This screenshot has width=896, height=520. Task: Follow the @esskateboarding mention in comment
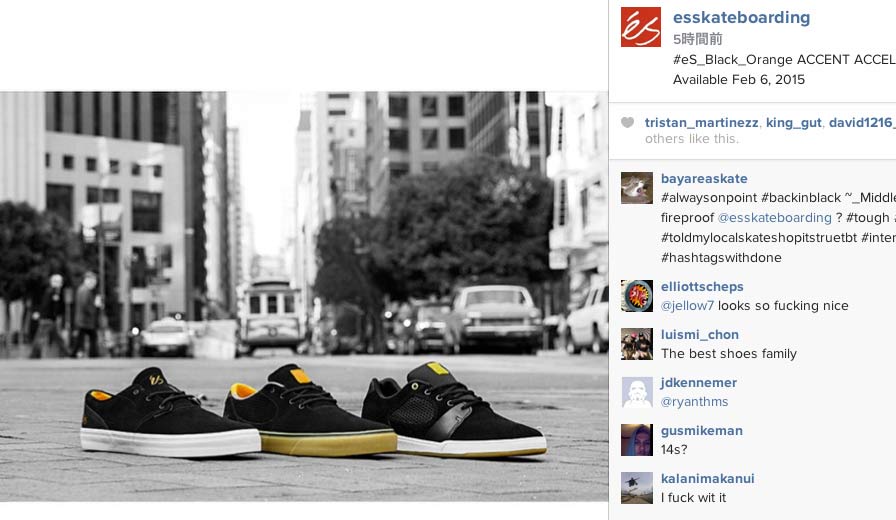point(774,218)
